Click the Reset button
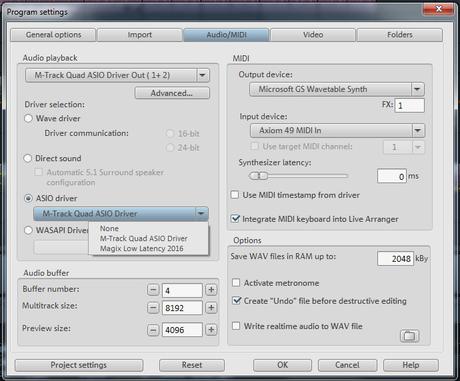This screenshot has width=460, height=381. point(192,365)
